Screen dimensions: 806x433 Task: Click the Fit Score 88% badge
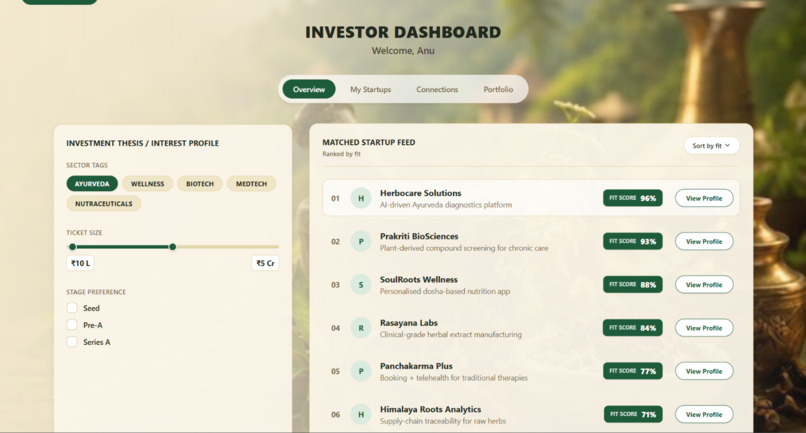[x=633, y=284]
